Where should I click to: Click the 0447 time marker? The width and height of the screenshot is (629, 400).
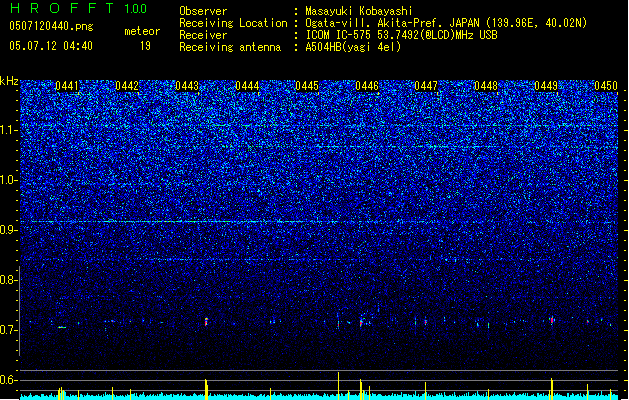click(426, 86)
